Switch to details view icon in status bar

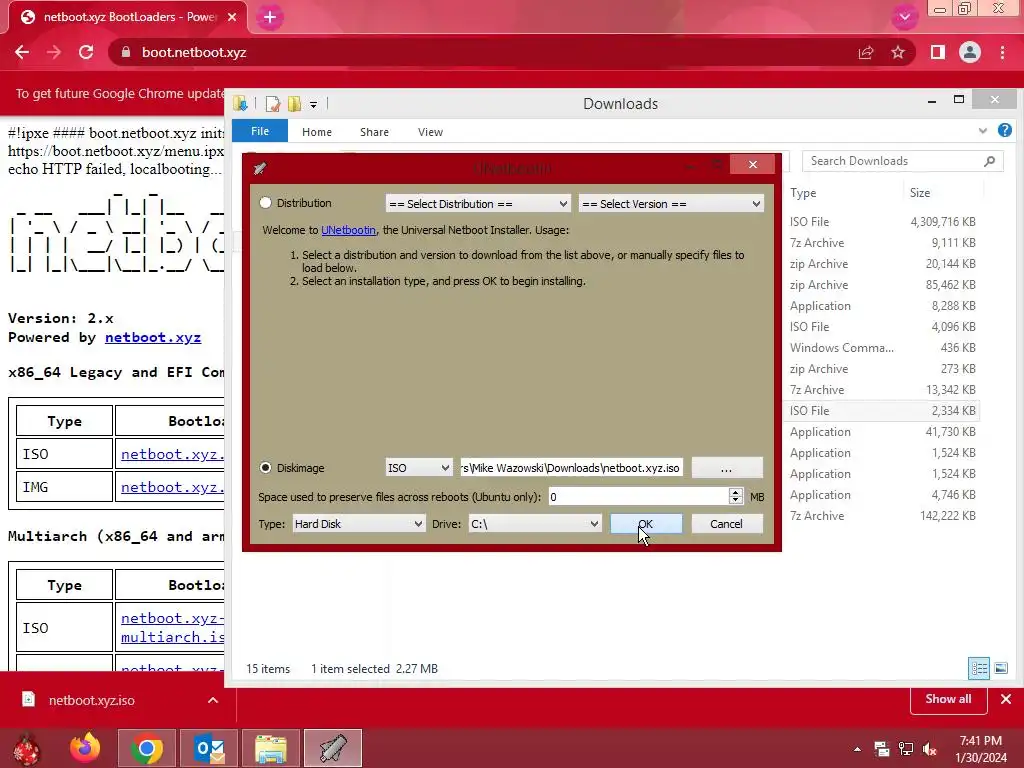979,668
